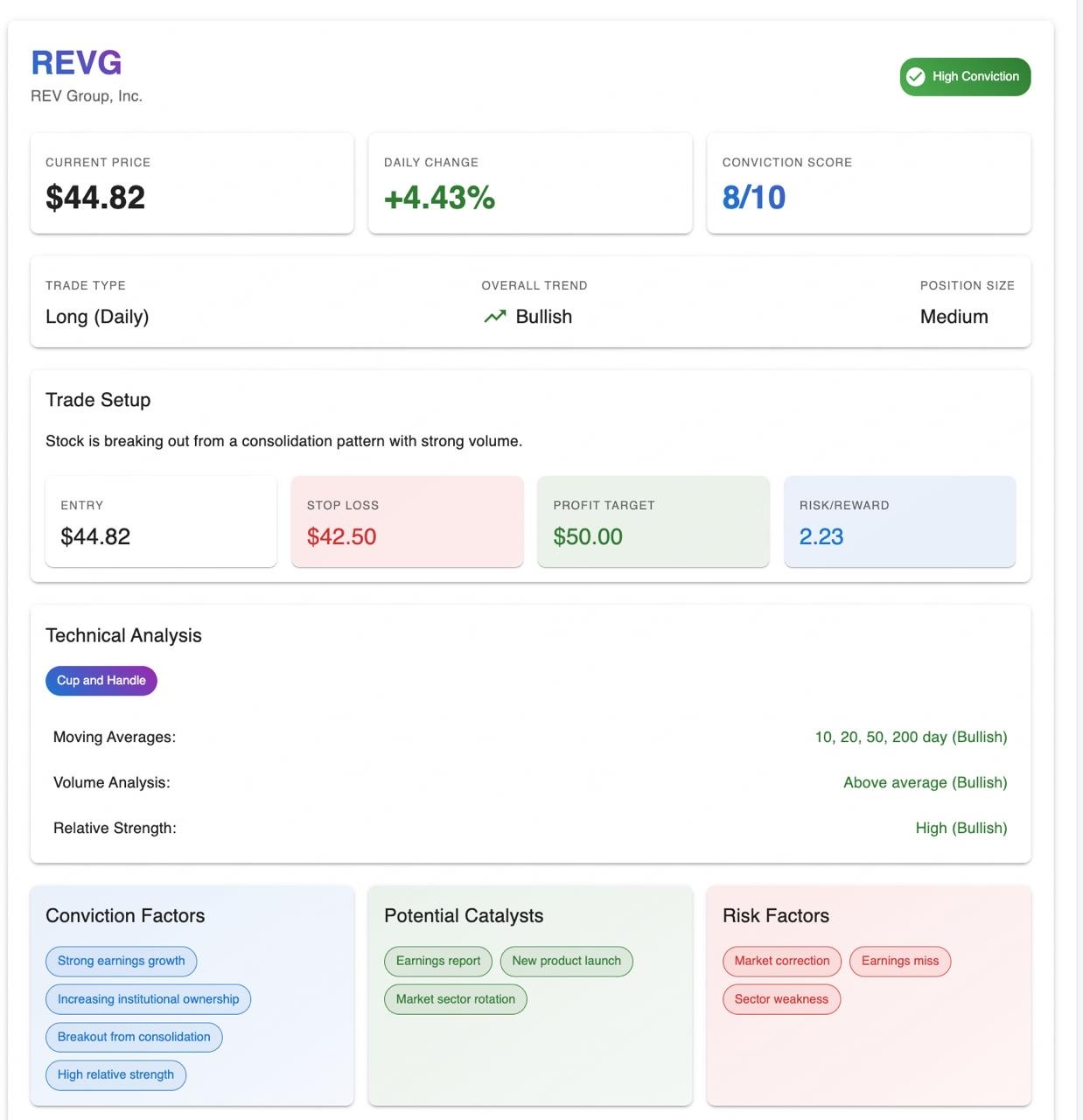Viewport: 1083px width, 1120px height.
Task: Click the STOP LOSS label
Action: click(x=343, y=506)
